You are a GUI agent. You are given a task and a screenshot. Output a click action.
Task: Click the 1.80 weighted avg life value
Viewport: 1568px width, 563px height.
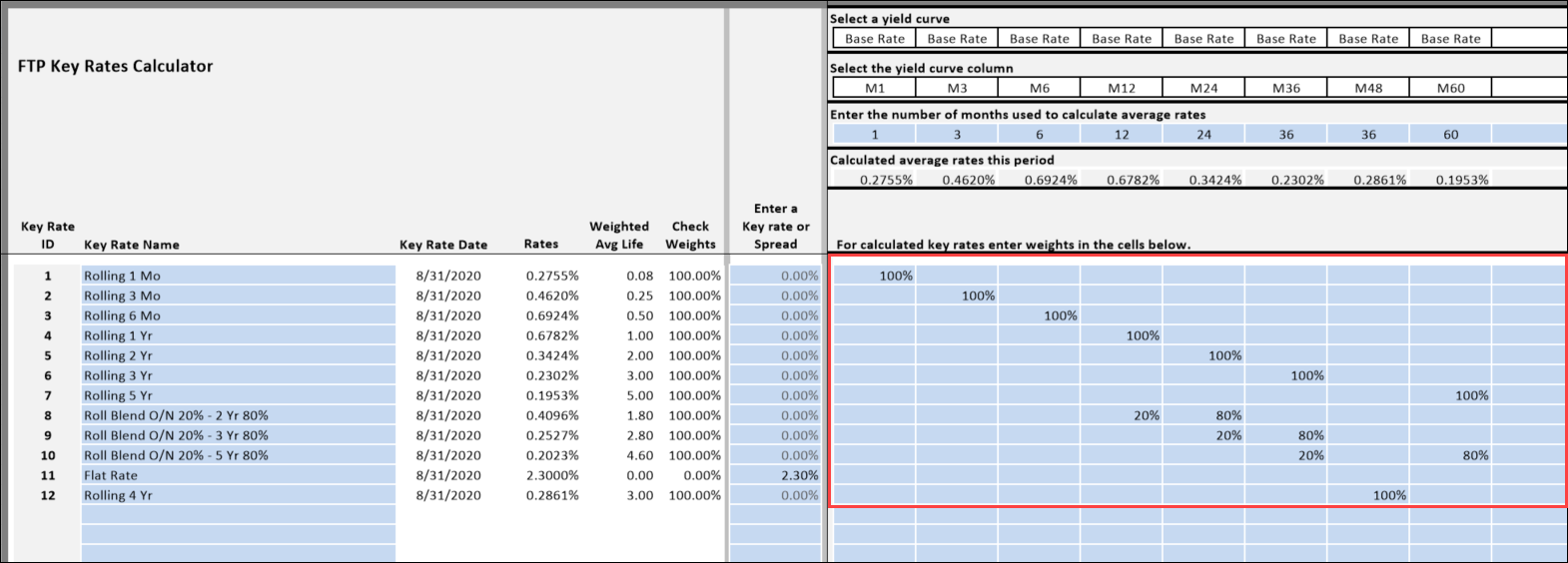tap(639, 415)
